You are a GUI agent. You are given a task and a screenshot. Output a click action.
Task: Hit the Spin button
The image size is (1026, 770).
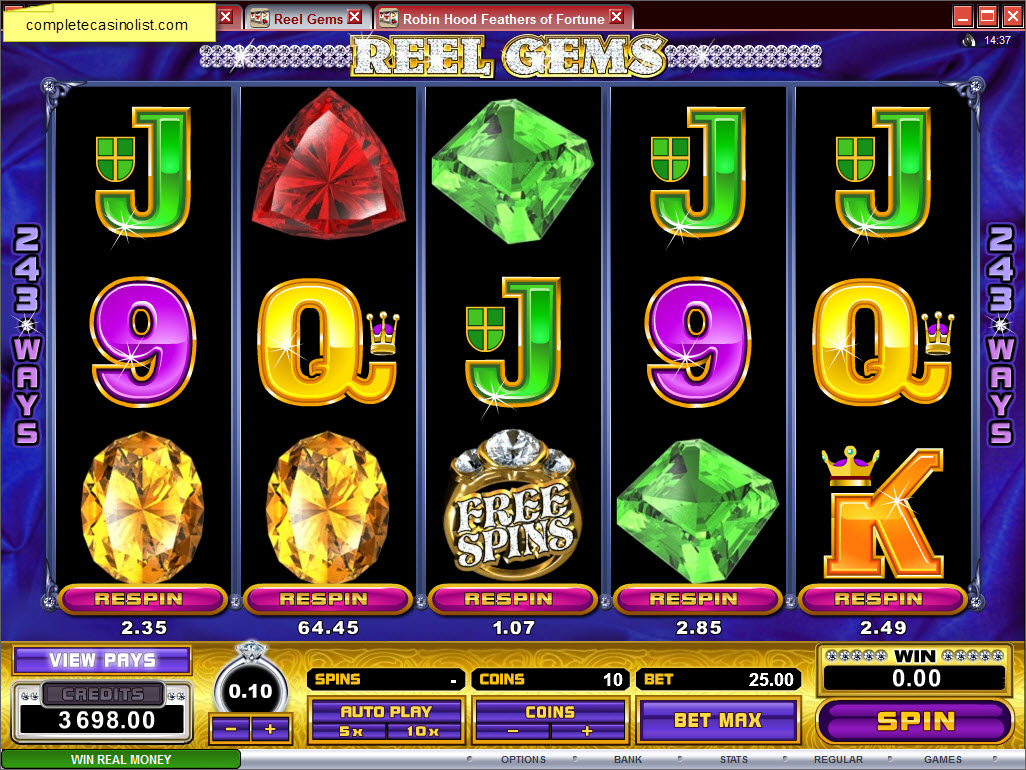click(x=915, y=722)
